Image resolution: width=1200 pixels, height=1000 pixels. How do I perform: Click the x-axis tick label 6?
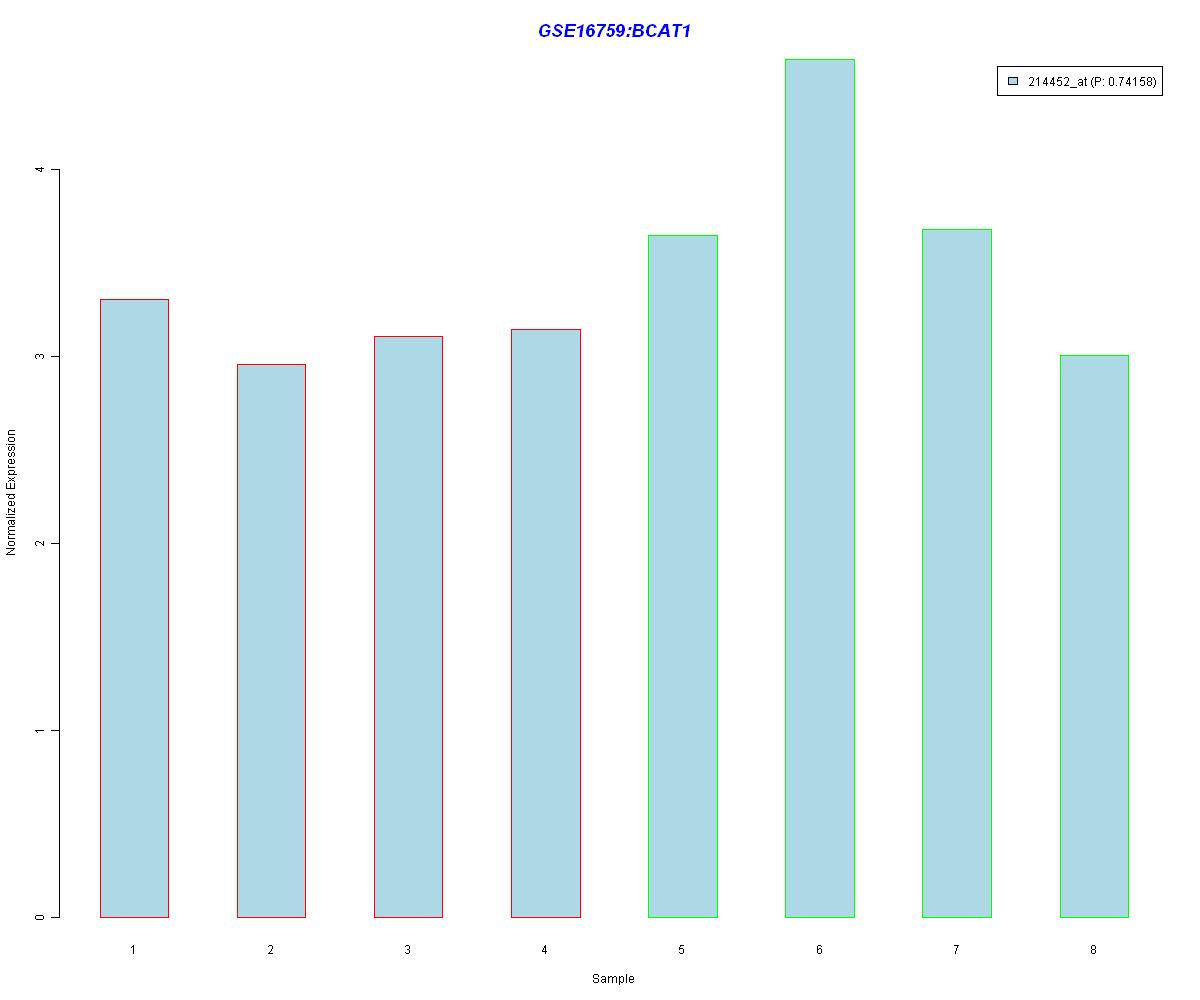(819, 949)
